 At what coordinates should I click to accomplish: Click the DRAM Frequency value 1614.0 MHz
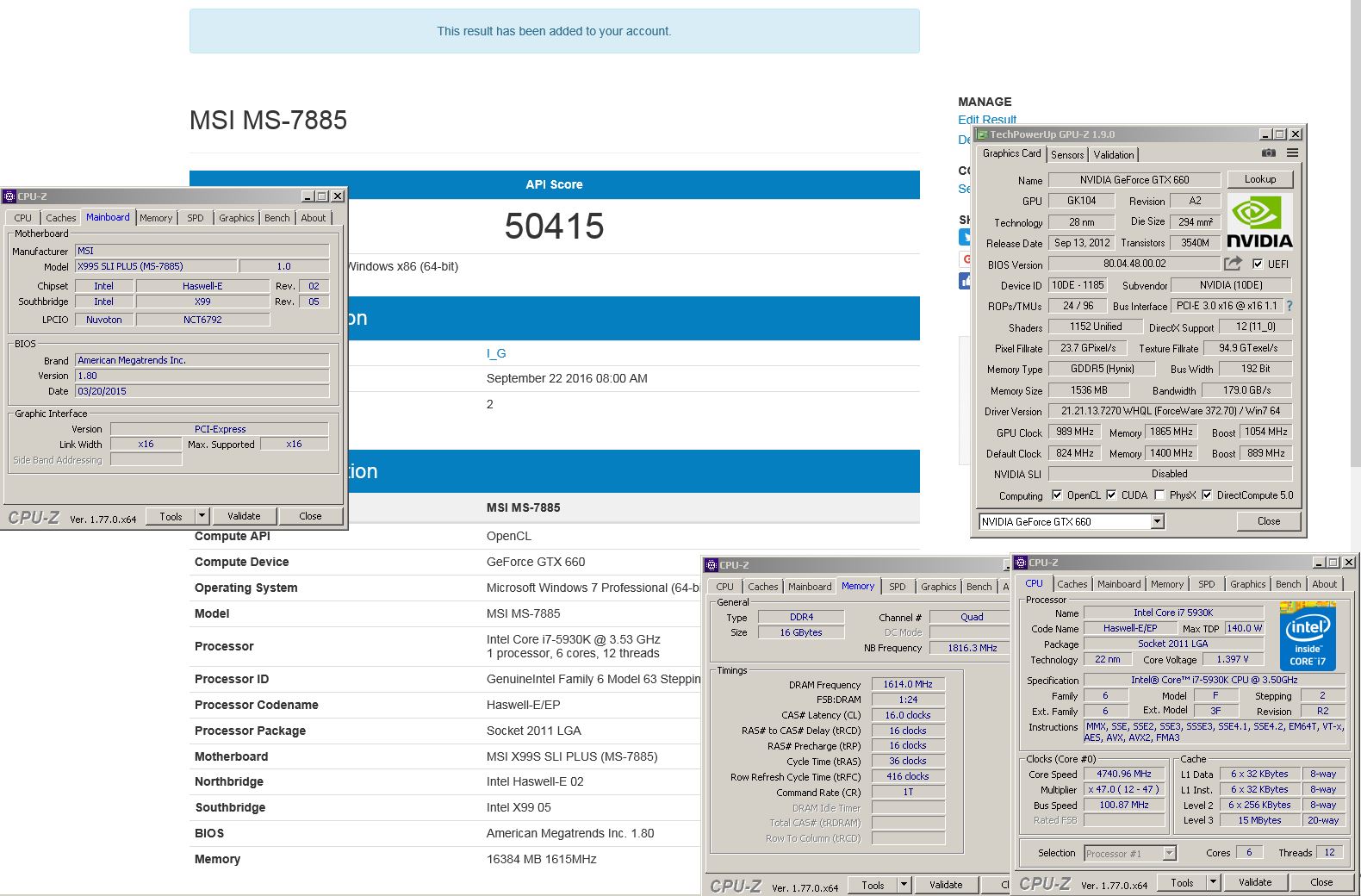click(x=908, y=684)
